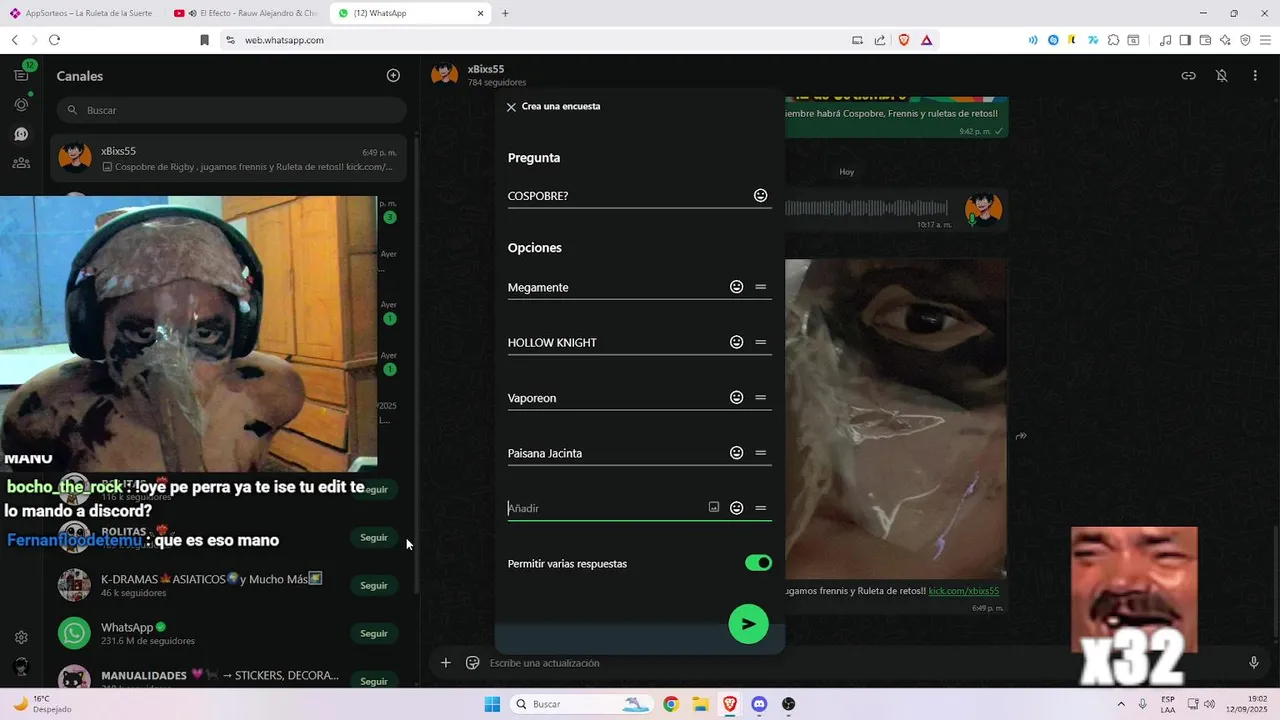This screenshot has height=720, width=1280.
Task: Follow the WhatsApp official channel
Action: (x=374, y=634)
